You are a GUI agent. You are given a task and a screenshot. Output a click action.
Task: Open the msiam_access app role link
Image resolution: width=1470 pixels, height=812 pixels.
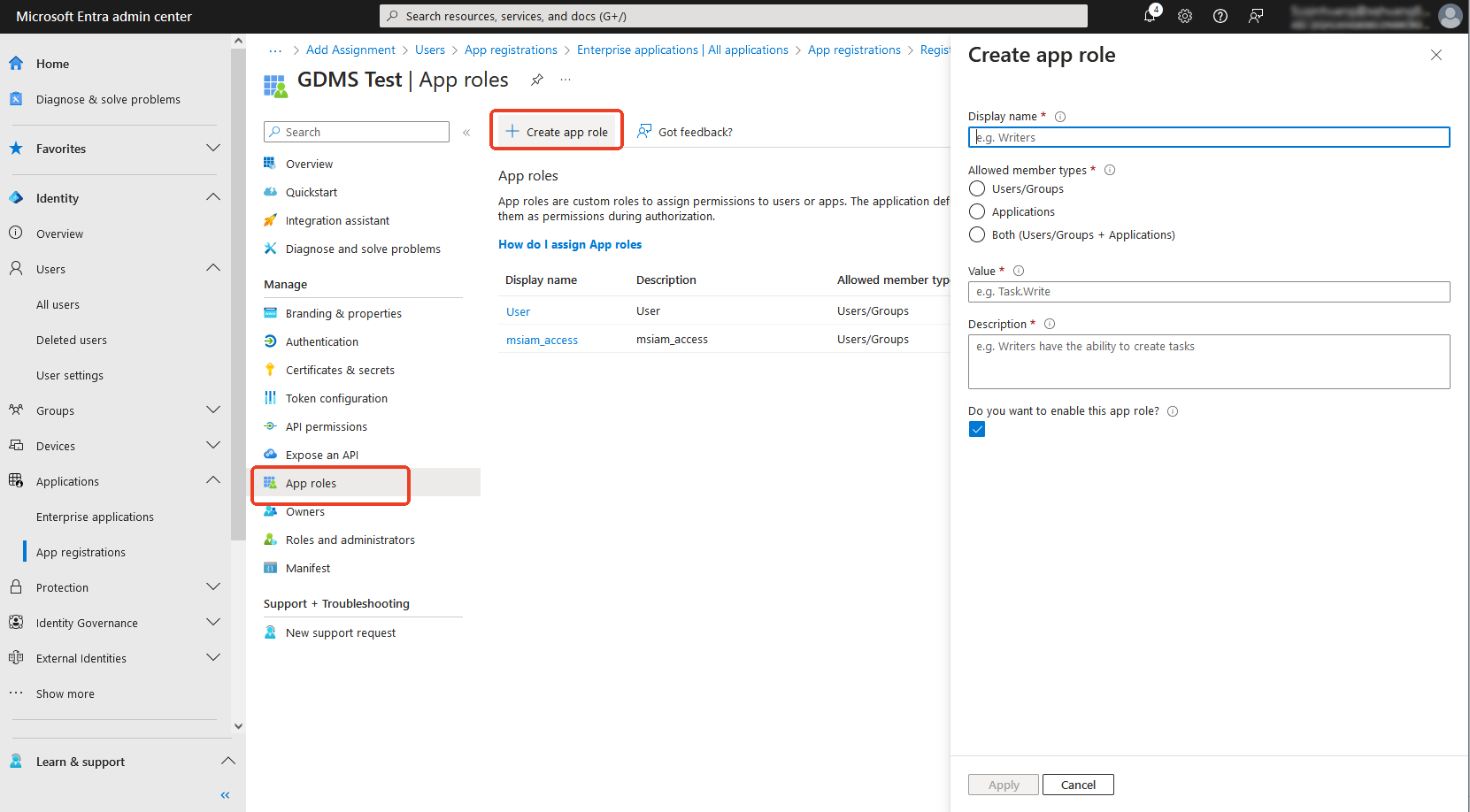pyautogui.click(x=542, y=340)
